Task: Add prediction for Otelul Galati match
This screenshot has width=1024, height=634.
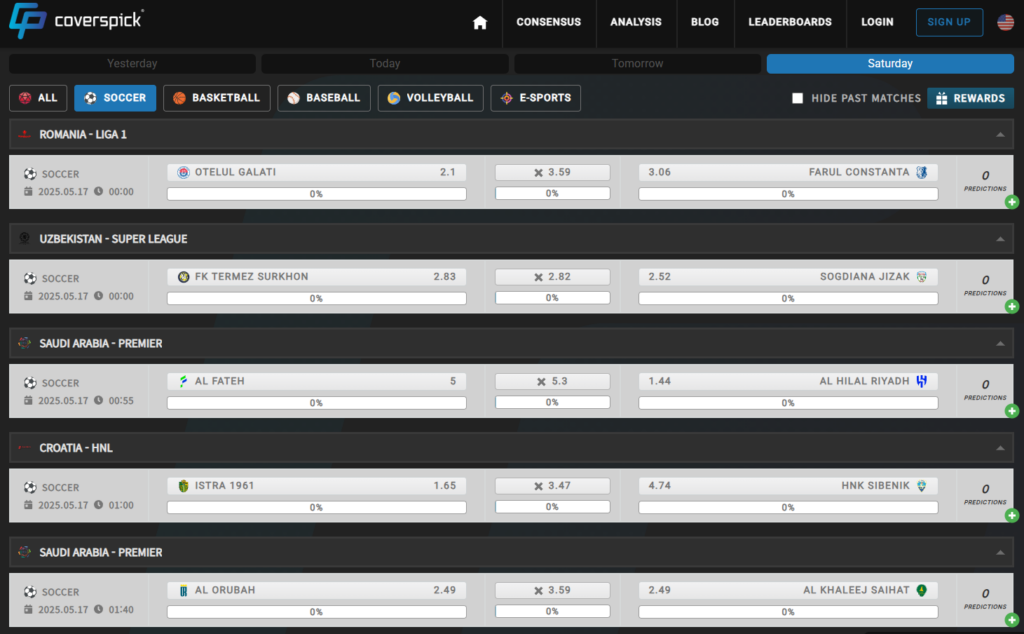Action: (x=1012, y=202)
